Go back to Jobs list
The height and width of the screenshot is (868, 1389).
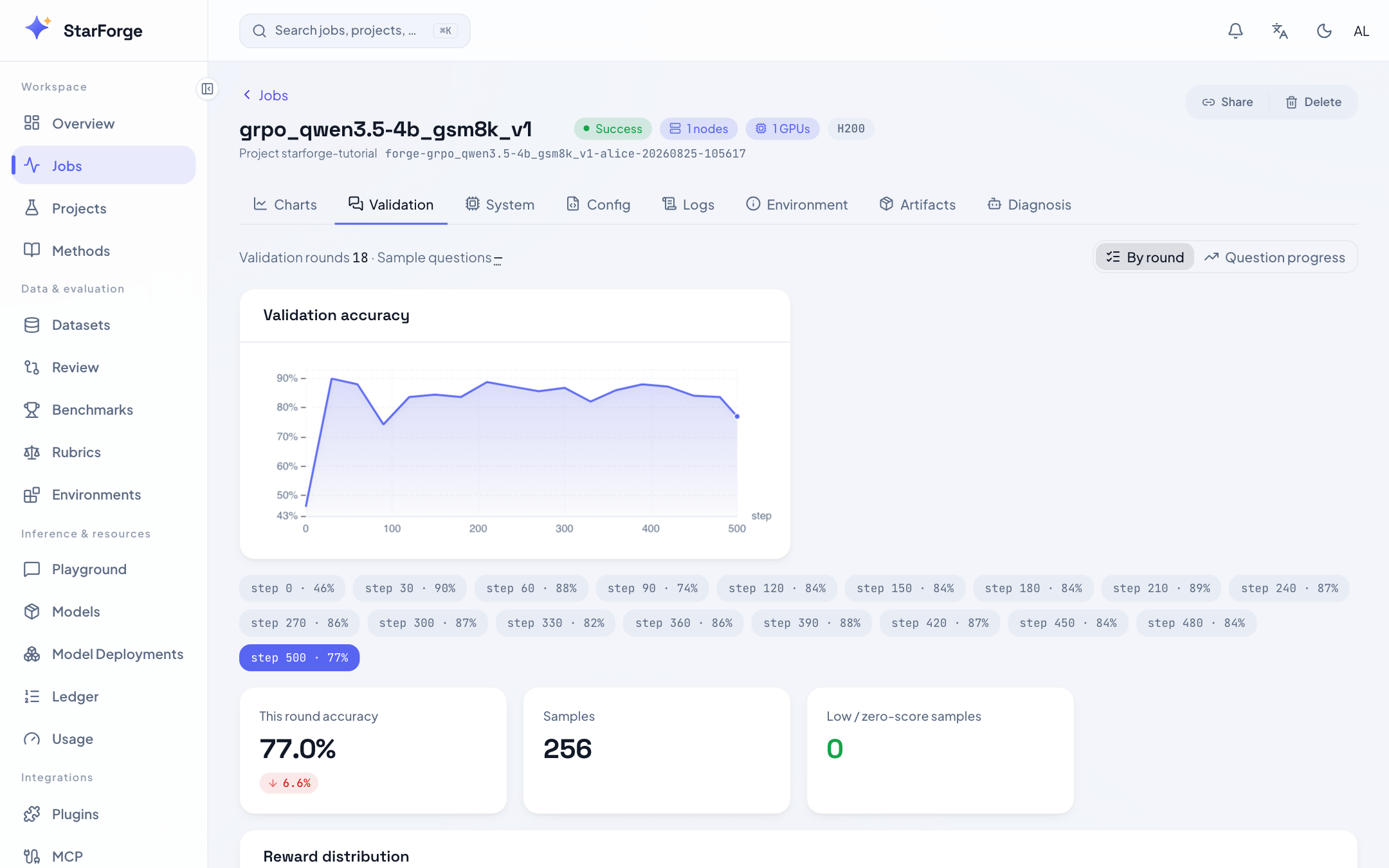click(265, 95)
